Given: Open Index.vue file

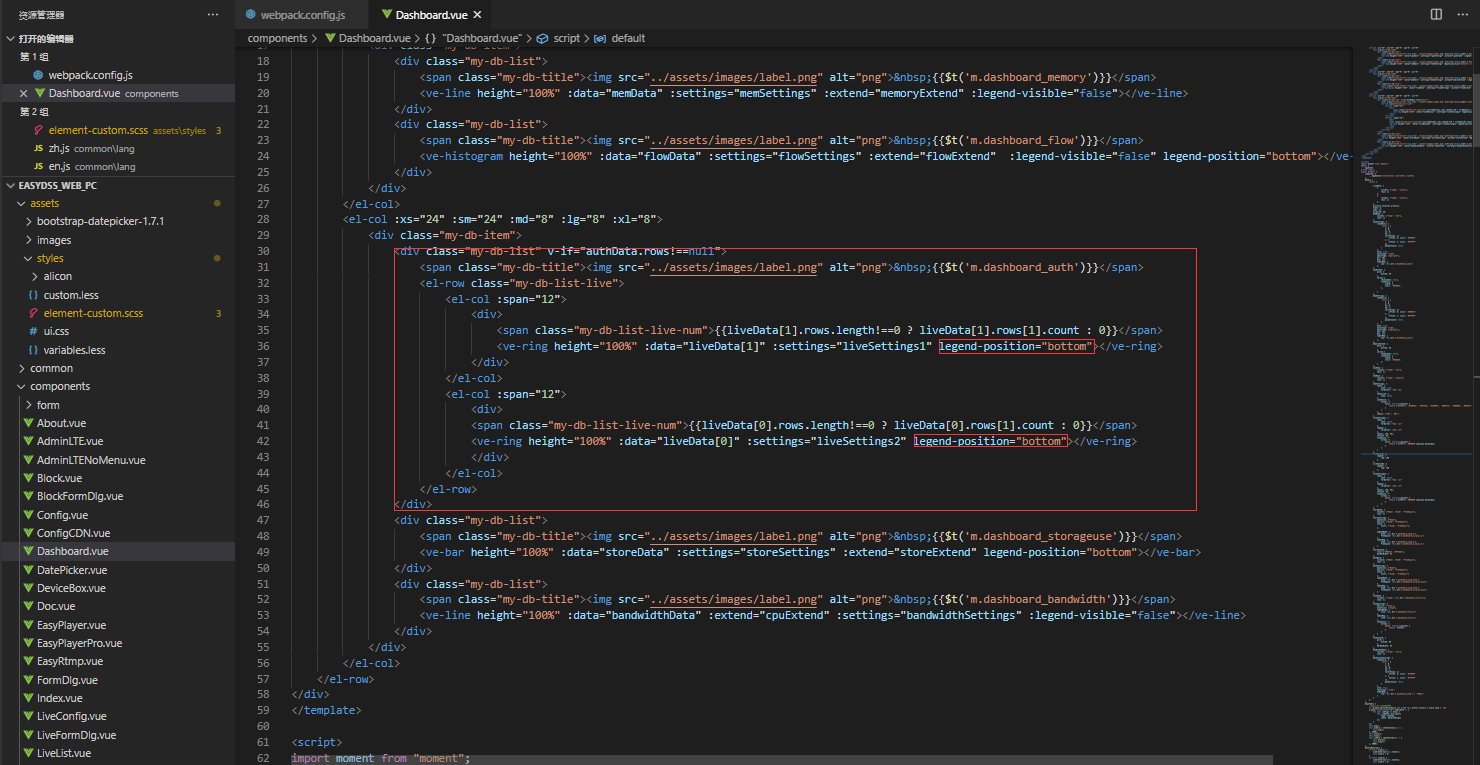Looking at the screenshot, I should coord(118,698).
